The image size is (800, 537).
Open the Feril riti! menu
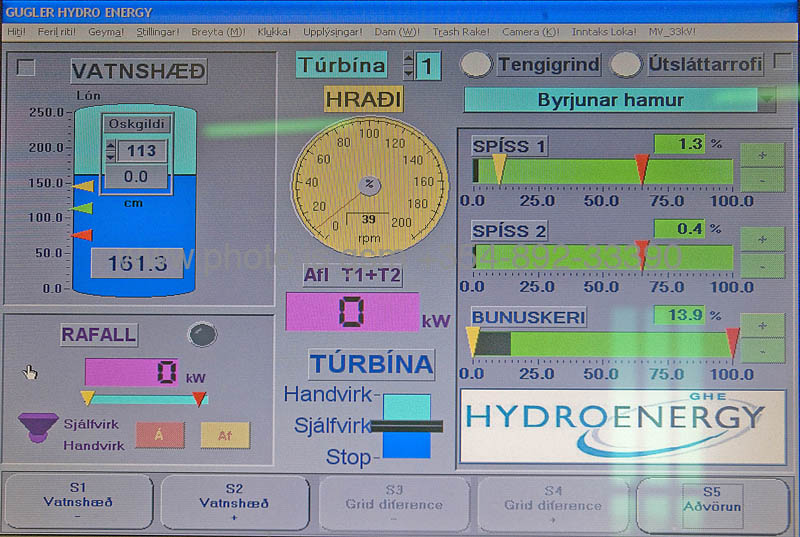[57, 32]
